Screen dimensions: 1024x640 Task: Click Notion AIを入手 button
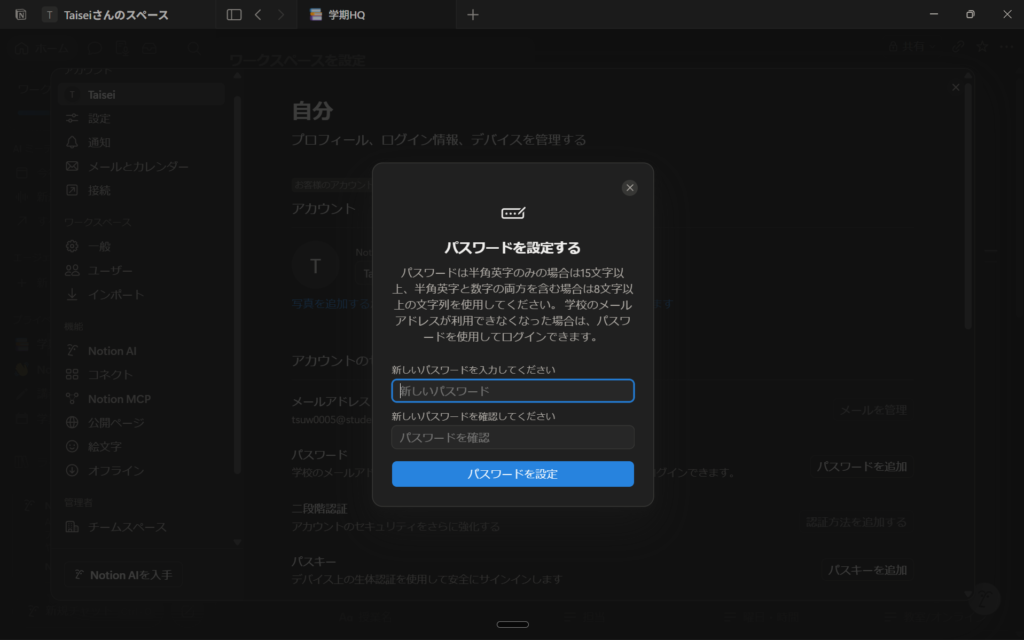[x=130, y=575]
